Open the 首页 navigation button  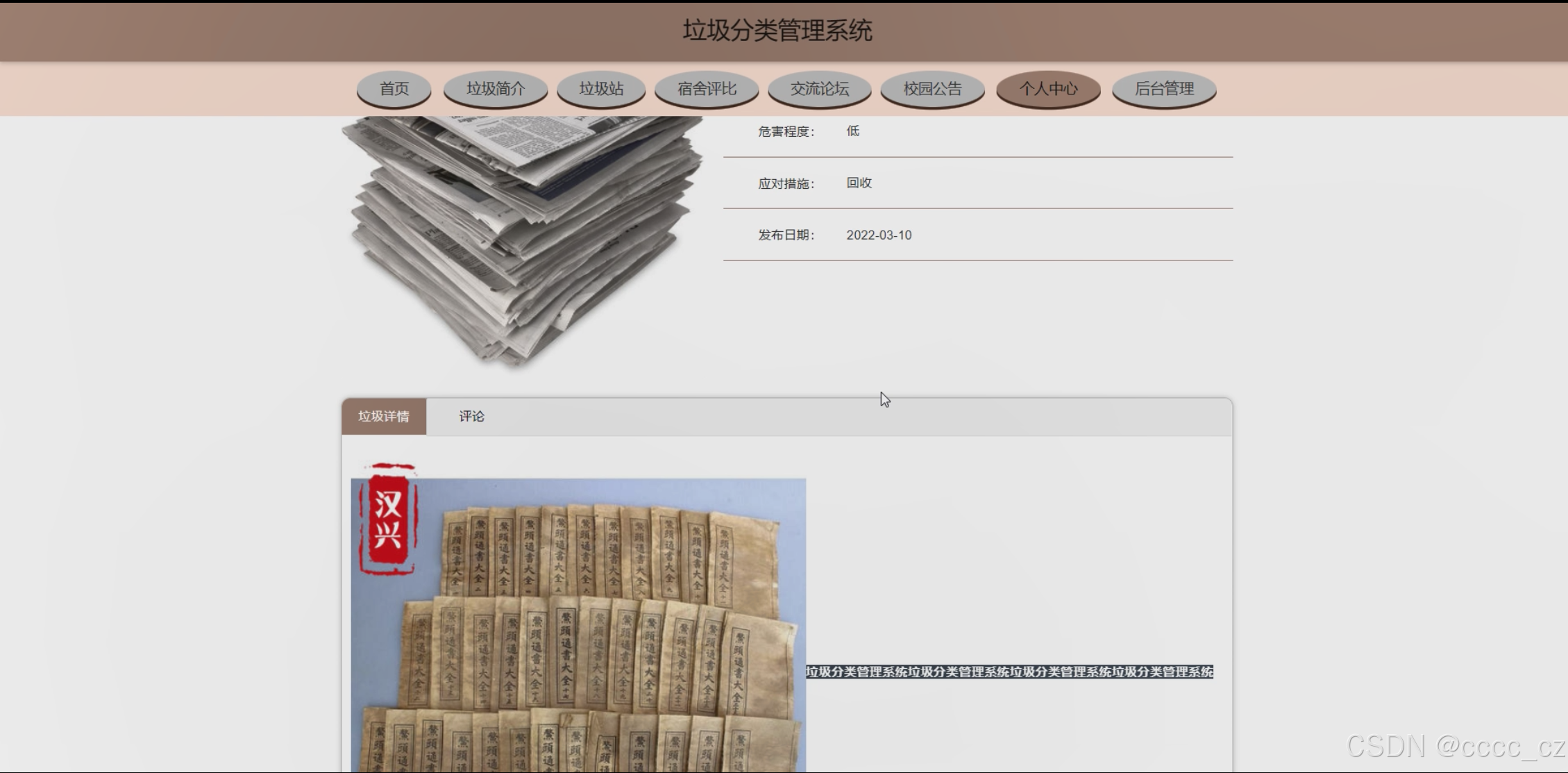(394, 89)
